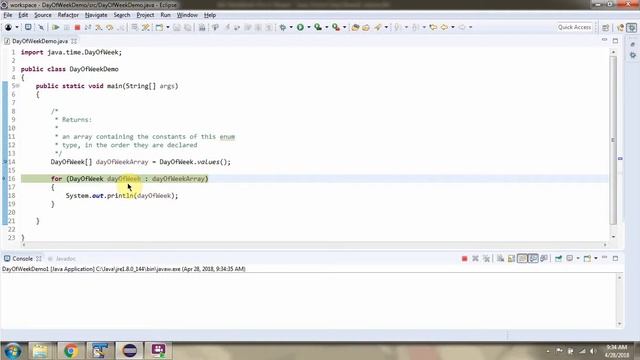The width and height of the screenshot is (640, 360).
Task: Click the Open Type icon
Action: (355, 27)
